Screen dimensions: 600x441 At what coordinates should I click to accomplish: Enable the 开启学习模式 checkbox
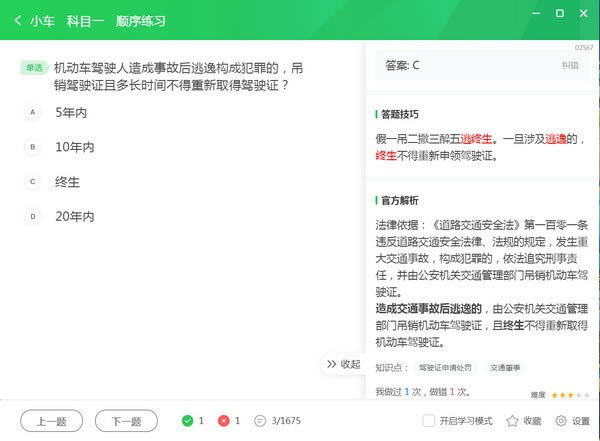click(x=429, y=421)
